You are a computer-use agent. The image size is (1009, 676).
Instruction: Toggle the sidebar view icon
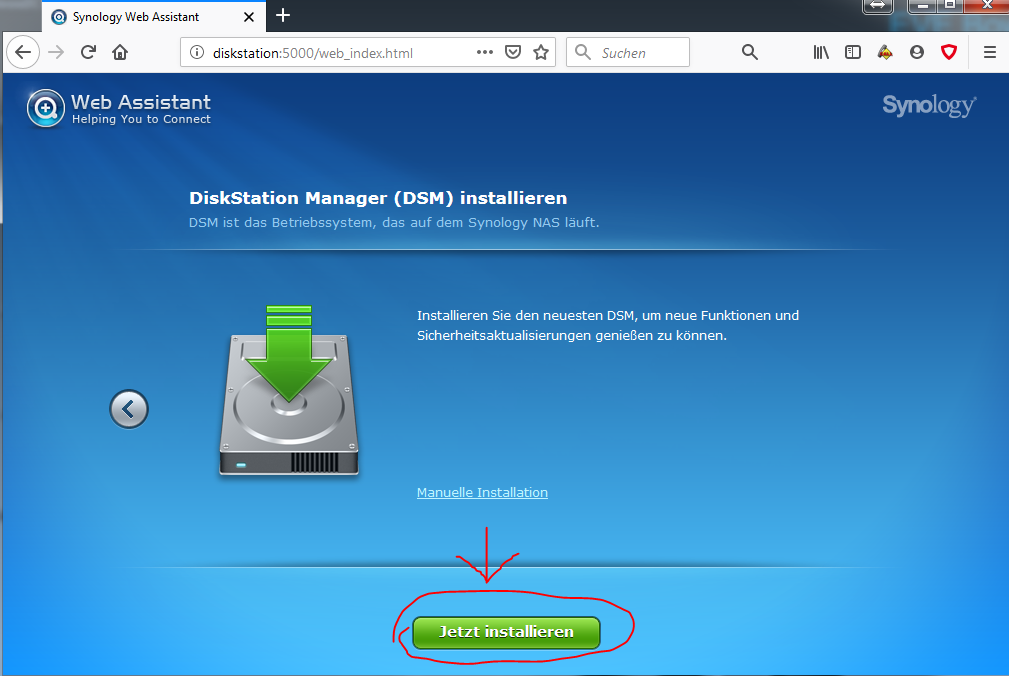(853, 53)
